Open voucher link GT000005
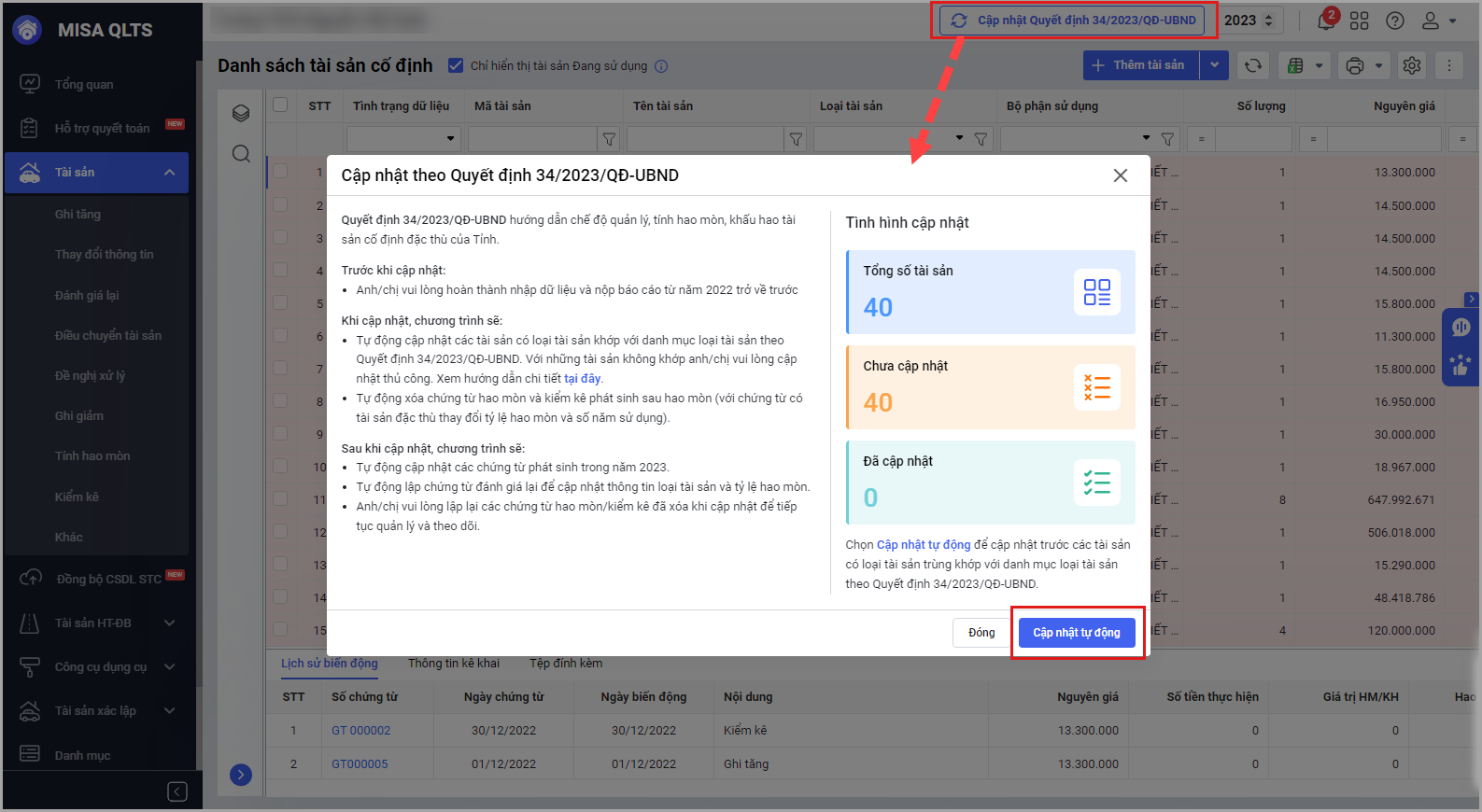The height and width of the screenshot is (812, 1482). (x=360, y=764)
